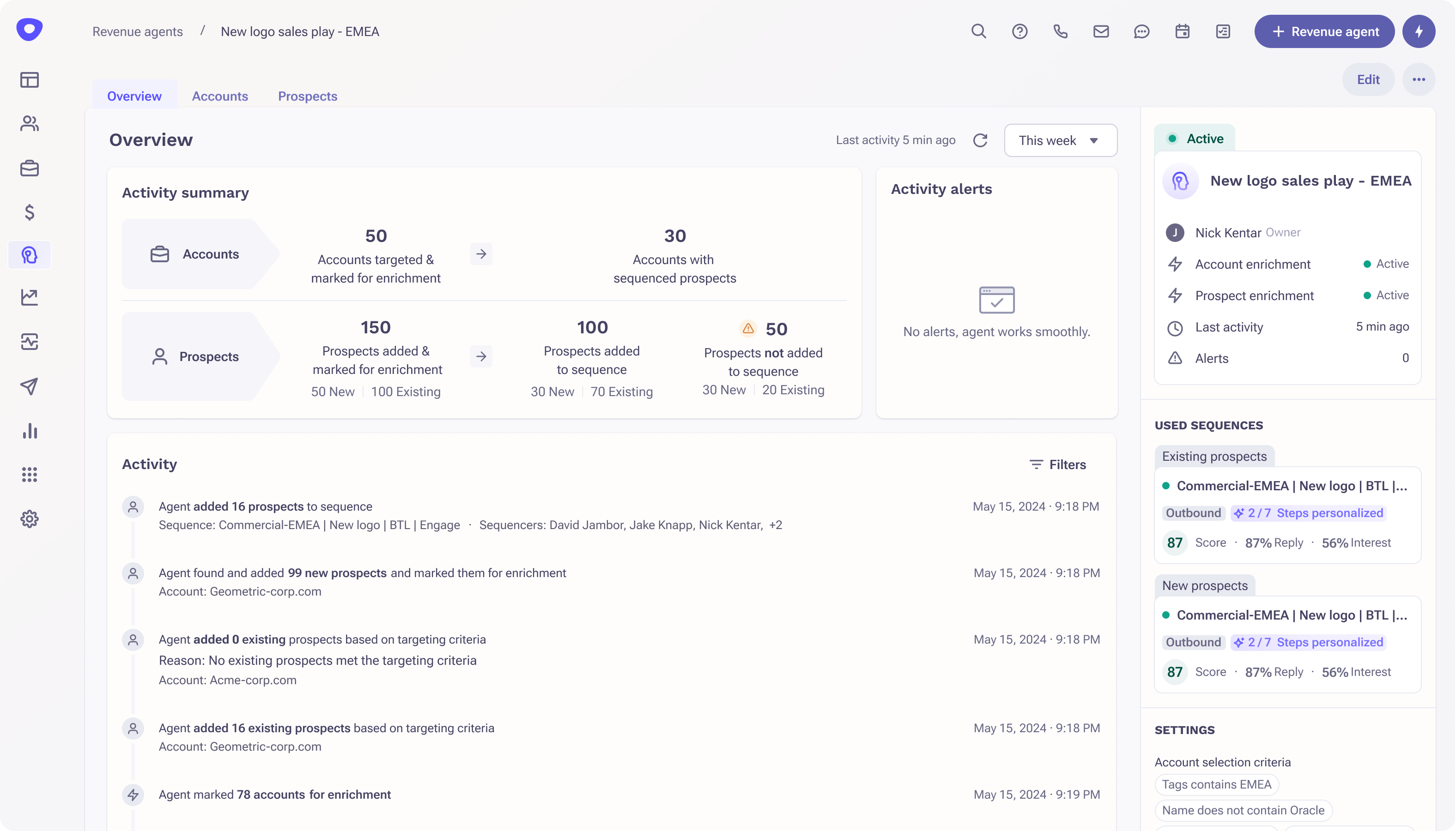Click the search magnifier icon
The width and height of the screenshot is (1456, 831).
point(979,31)
